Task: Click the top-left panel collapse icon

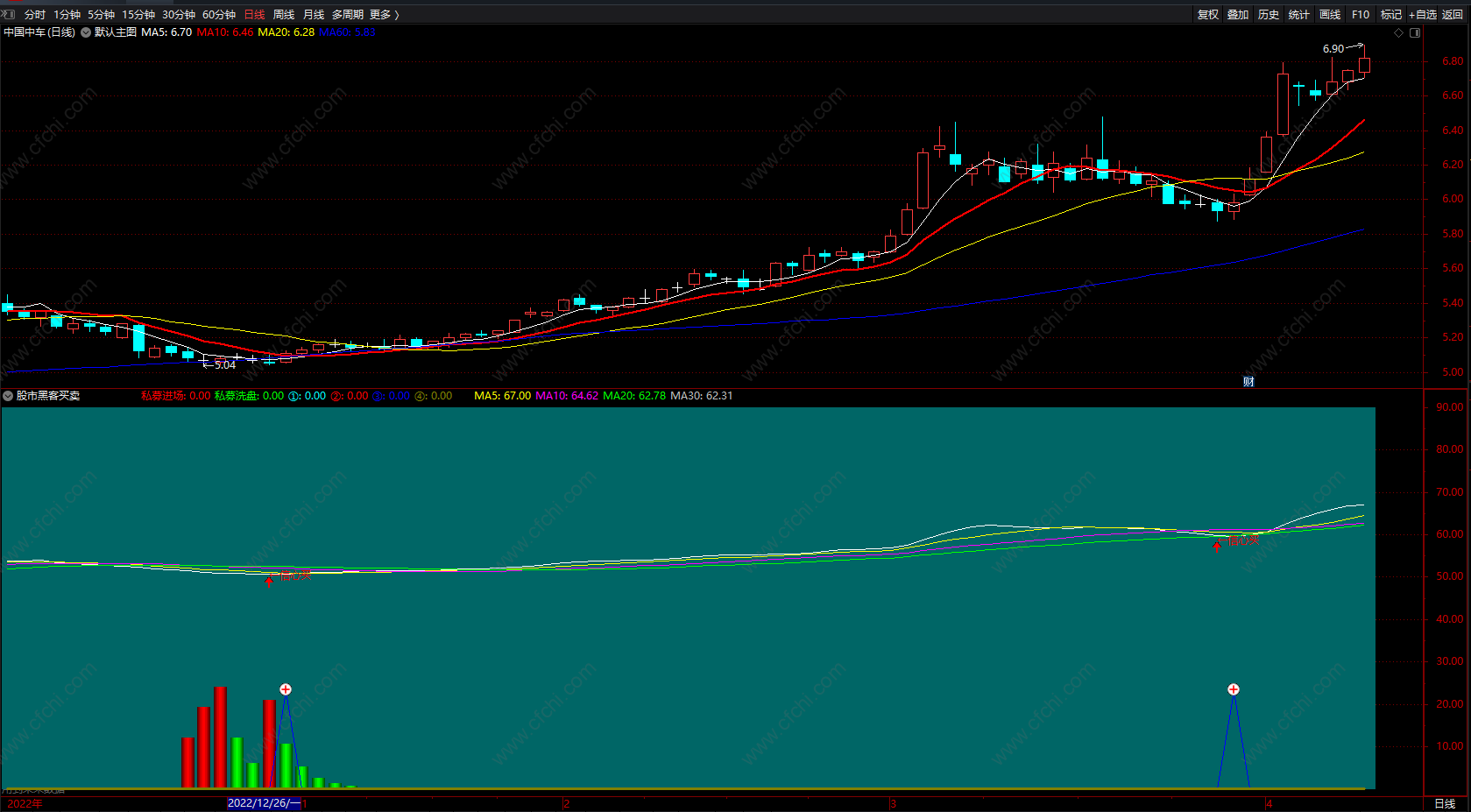Action: pos(8,14)
